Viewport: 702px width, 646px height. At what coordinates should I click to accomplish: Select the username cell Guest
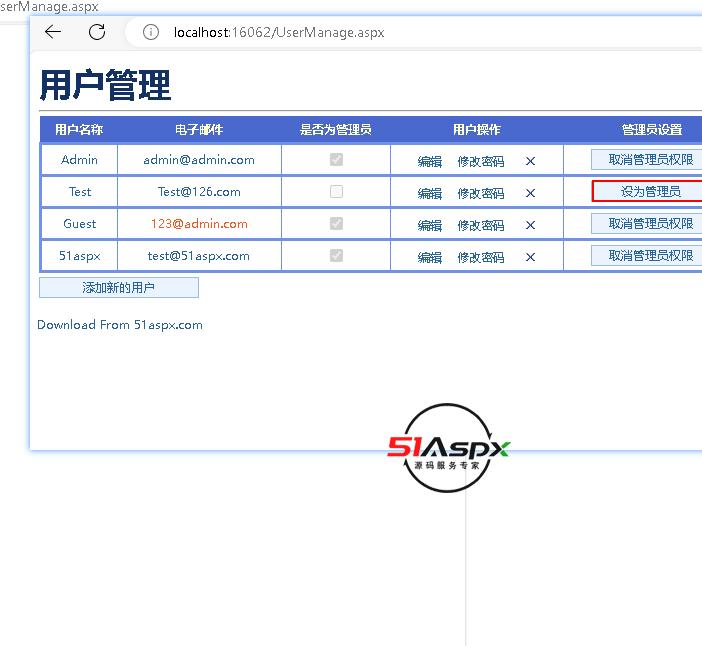[x=80, y=223]
